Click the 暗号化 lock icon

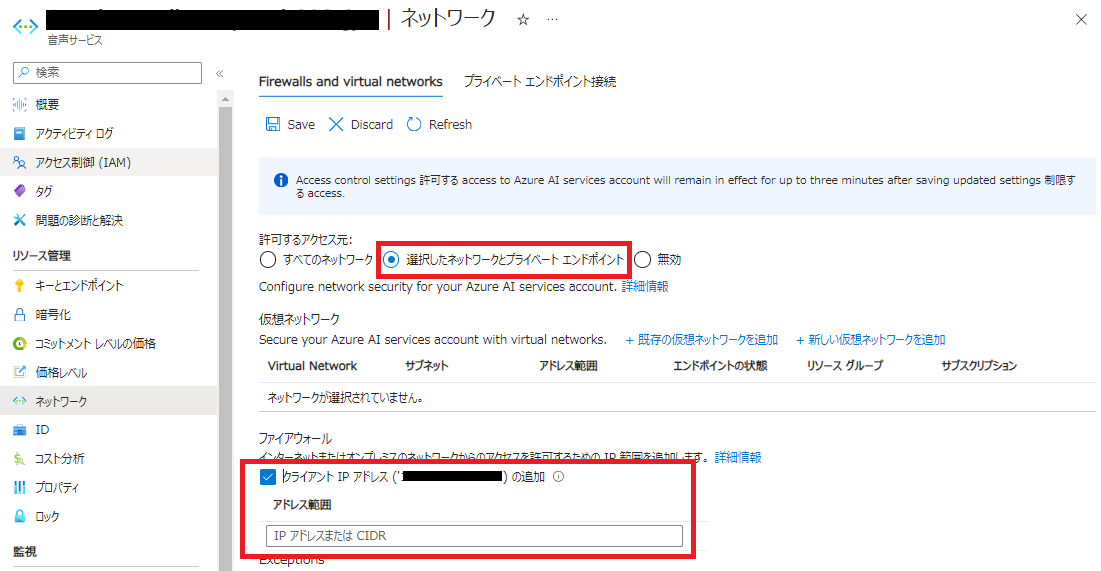pos(20,315)
